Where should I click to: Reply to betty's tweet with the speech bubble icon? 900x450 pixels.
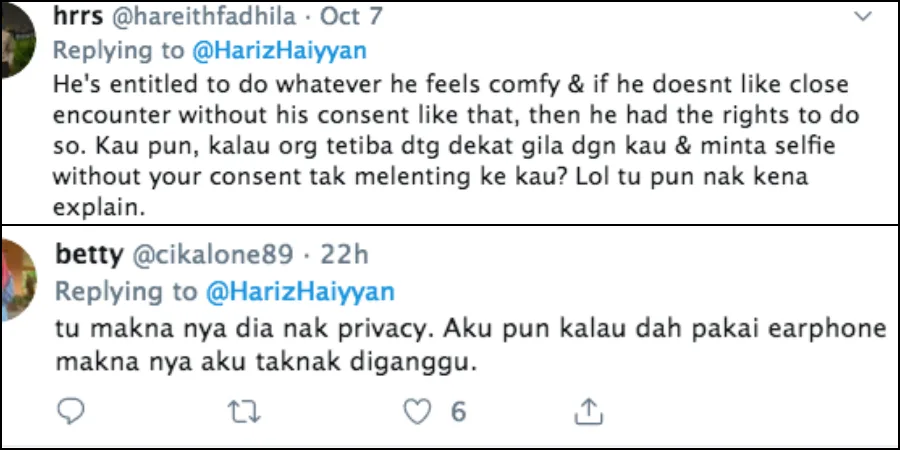(69, 410)
